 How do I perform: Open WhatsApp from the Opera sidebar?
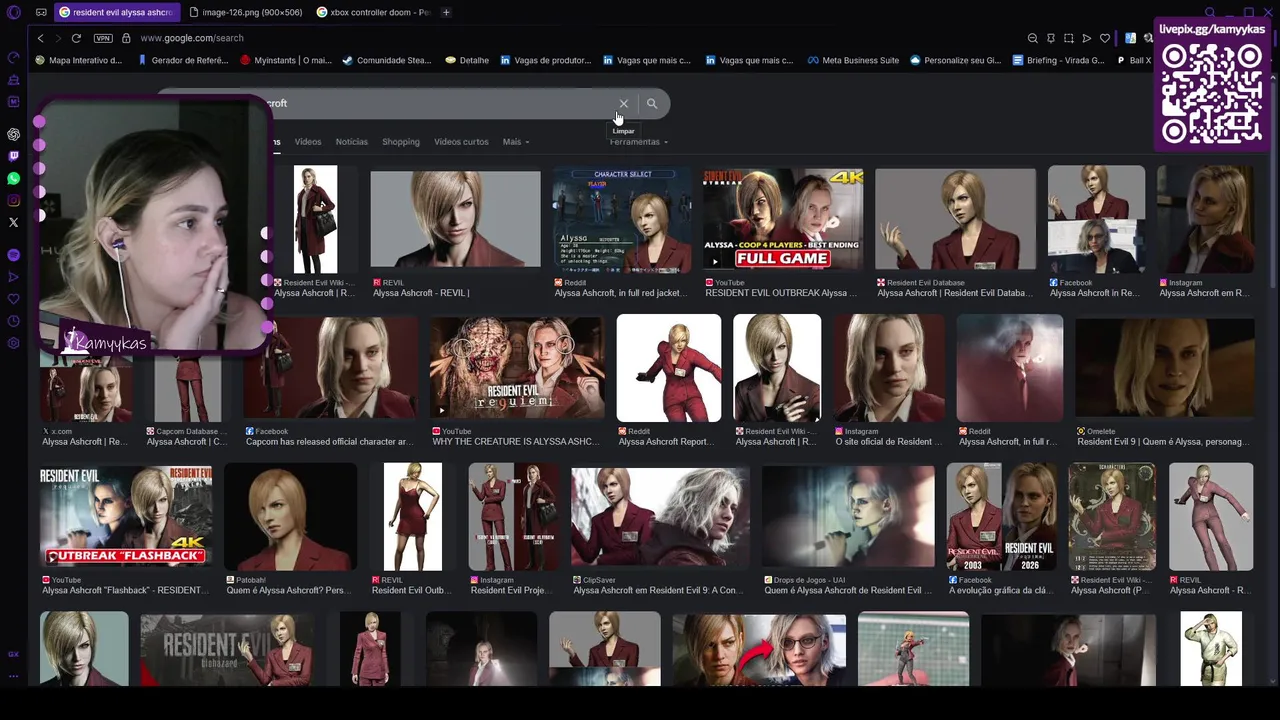click(13, 178)
